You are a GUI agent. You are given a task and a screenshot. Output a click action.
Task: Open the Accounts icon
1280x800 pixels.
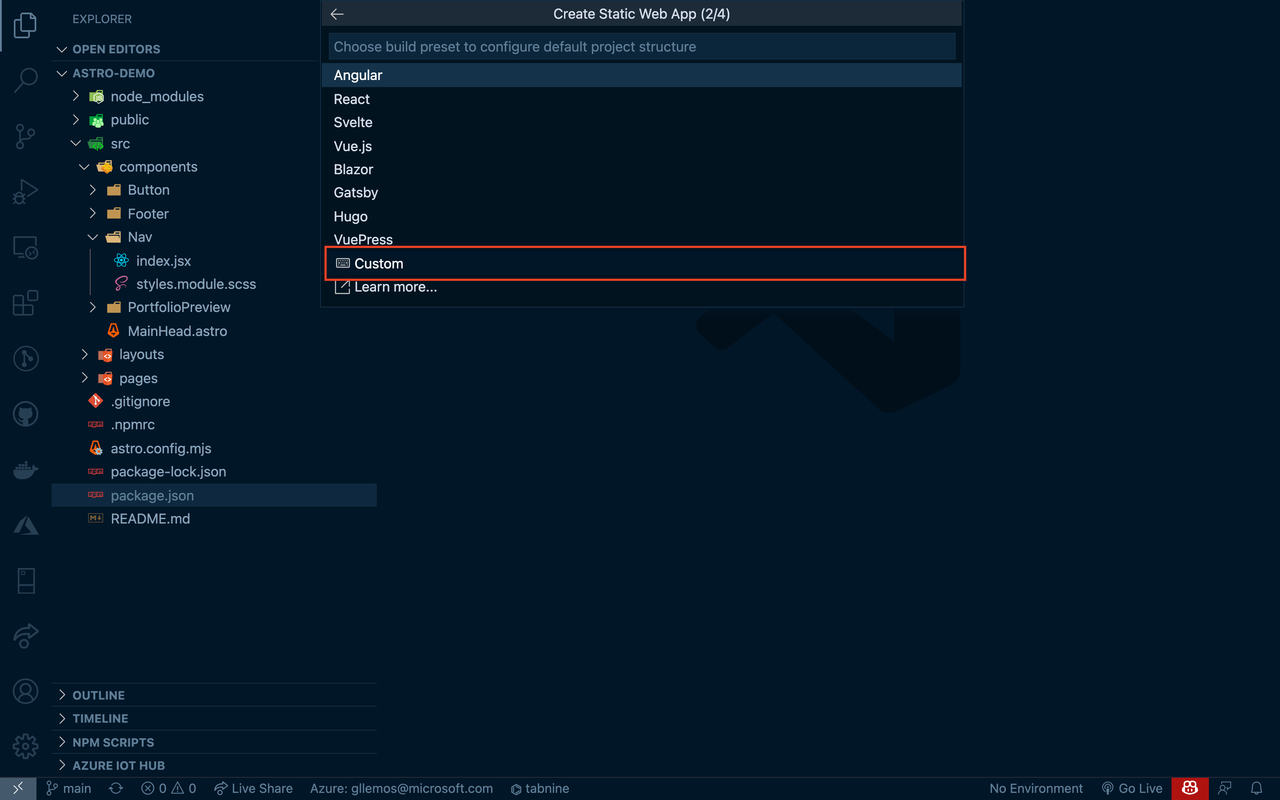[x=26, y=691]
